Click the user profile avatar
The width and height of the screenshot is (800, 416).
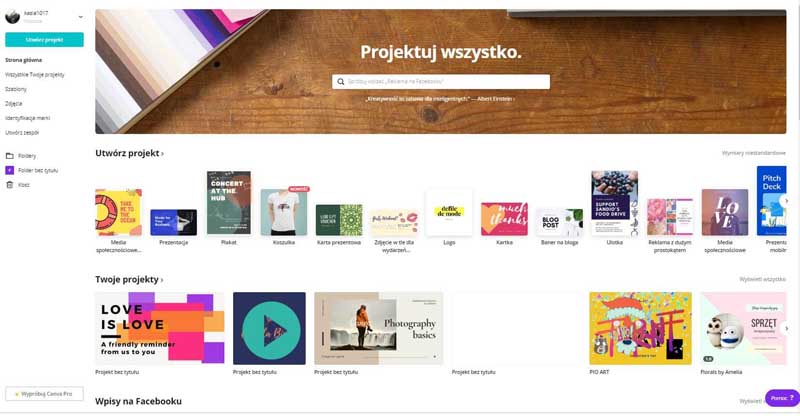pos(12,16)
